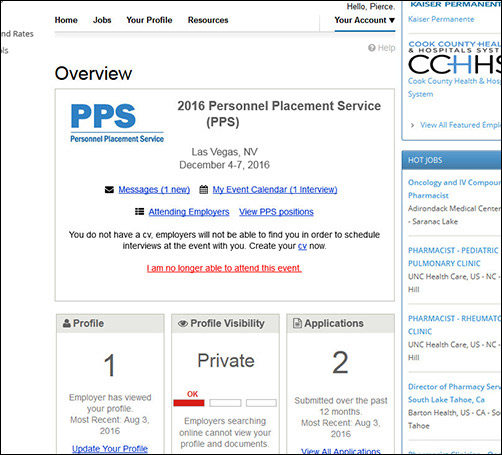502x455 pixels.
Task: Click the person icon in Profile header
Action: coord(67,323)
